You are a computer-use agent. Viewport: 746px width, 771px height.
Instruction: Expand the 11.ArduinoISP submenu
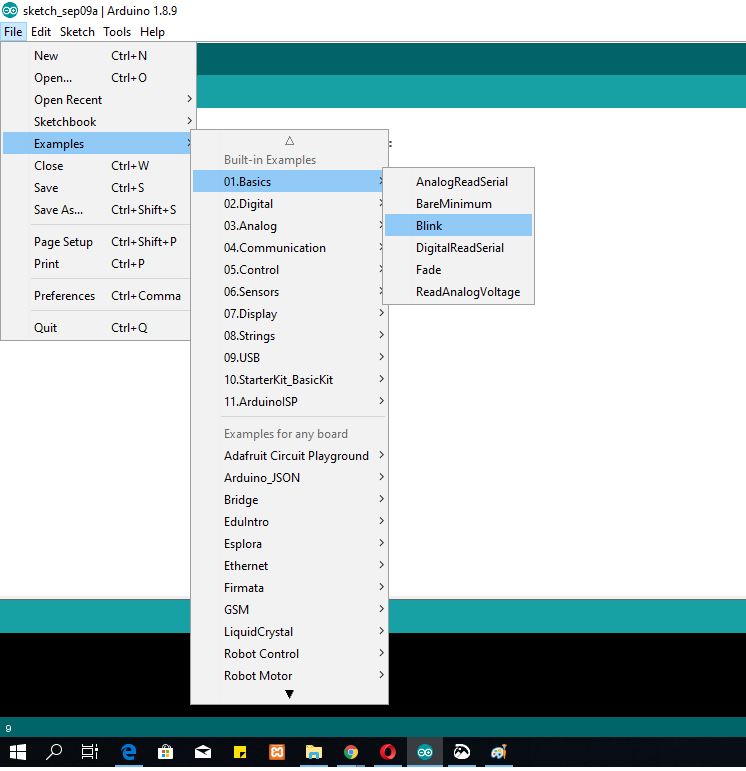click(290, 402)
